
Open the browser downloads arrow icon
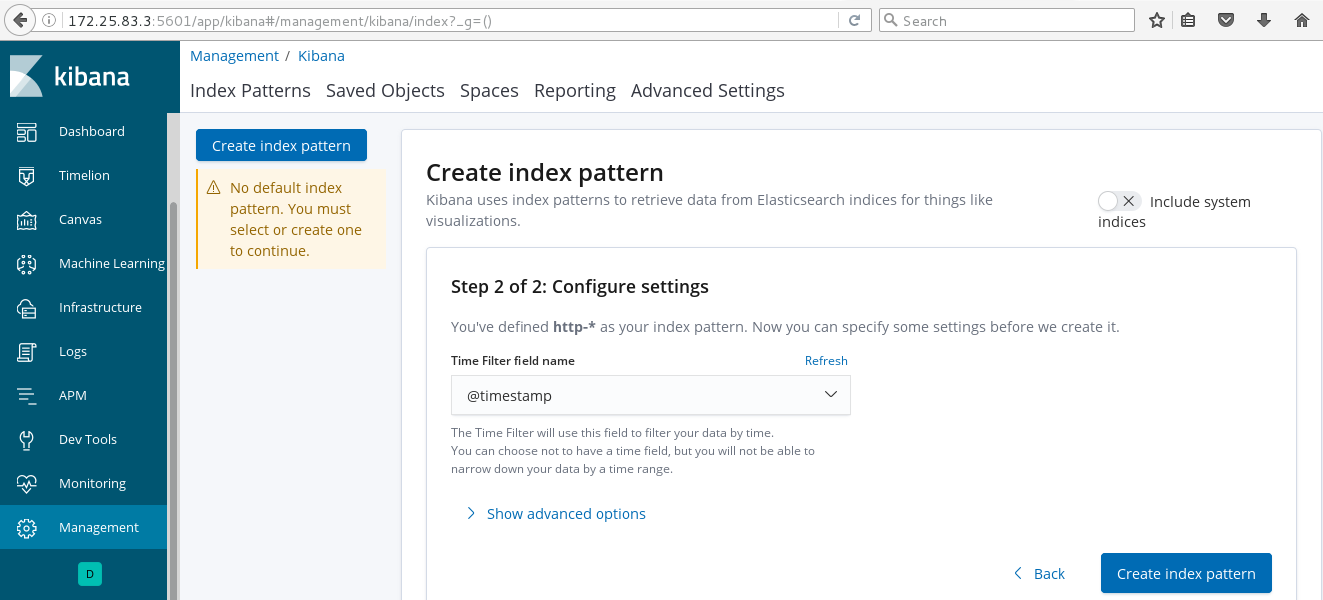tap(1263, 20)
